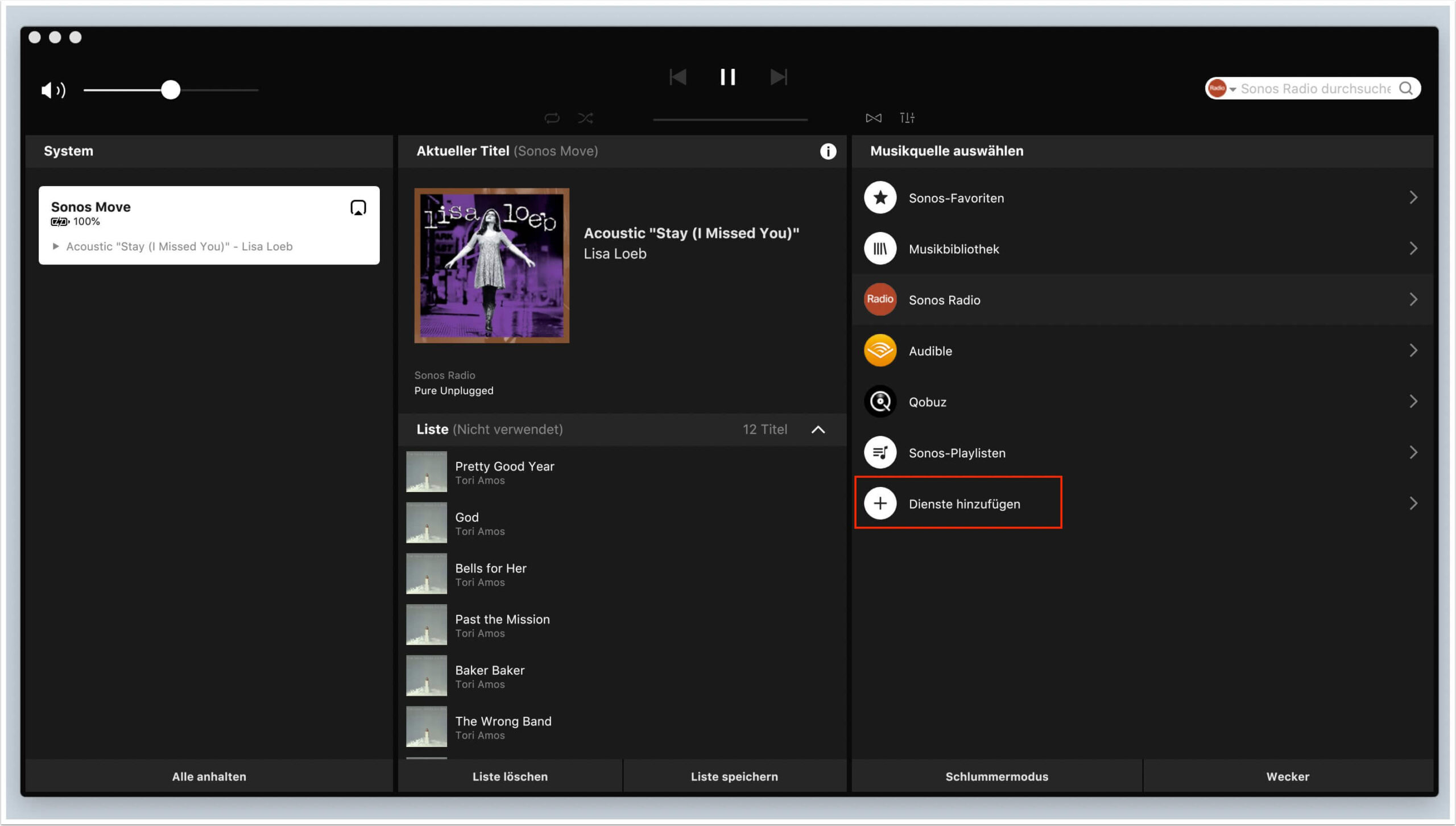Screen dimensions: 1456x826
Task: Click the Lisa Loeb album cover
Action: point(491,266)
